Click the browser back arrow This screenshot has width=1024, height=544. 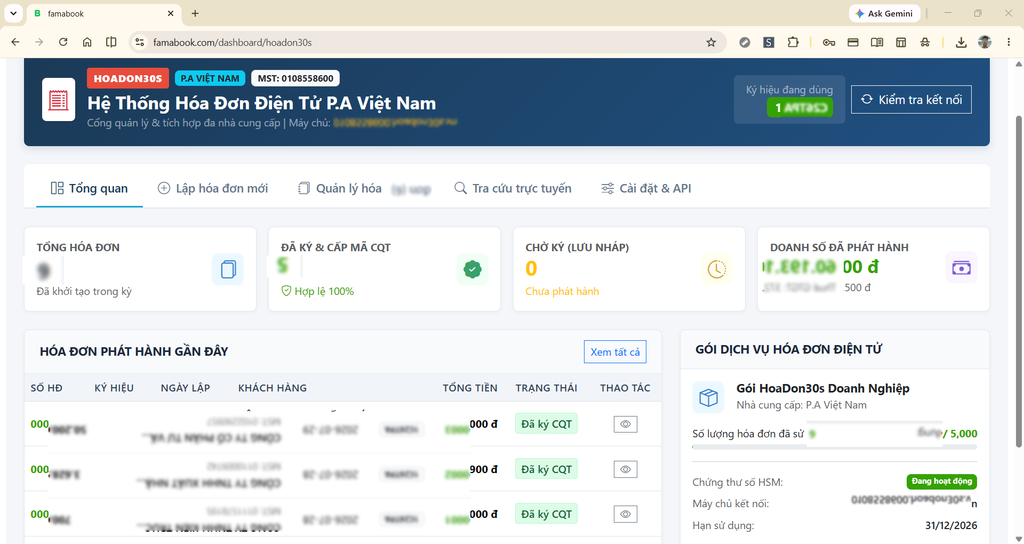click(x=16, y=42)
